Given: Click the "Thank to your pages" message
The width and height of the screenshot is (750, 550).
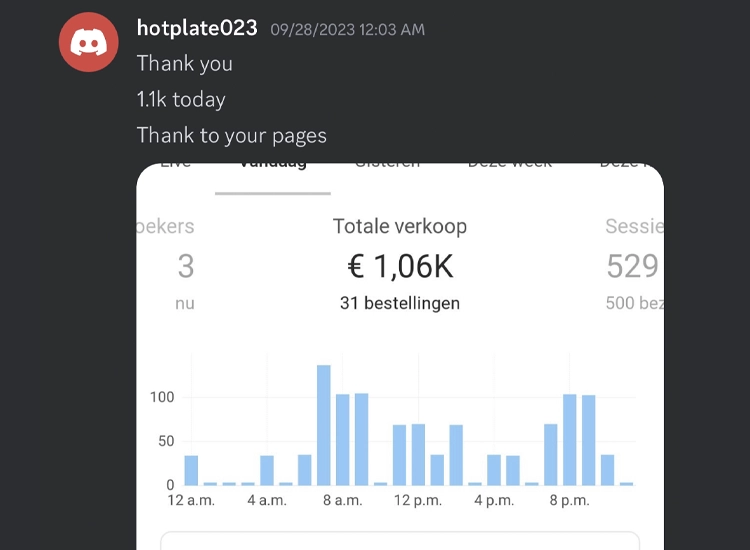Looking at the screenshot, I should tap(231, 135).
